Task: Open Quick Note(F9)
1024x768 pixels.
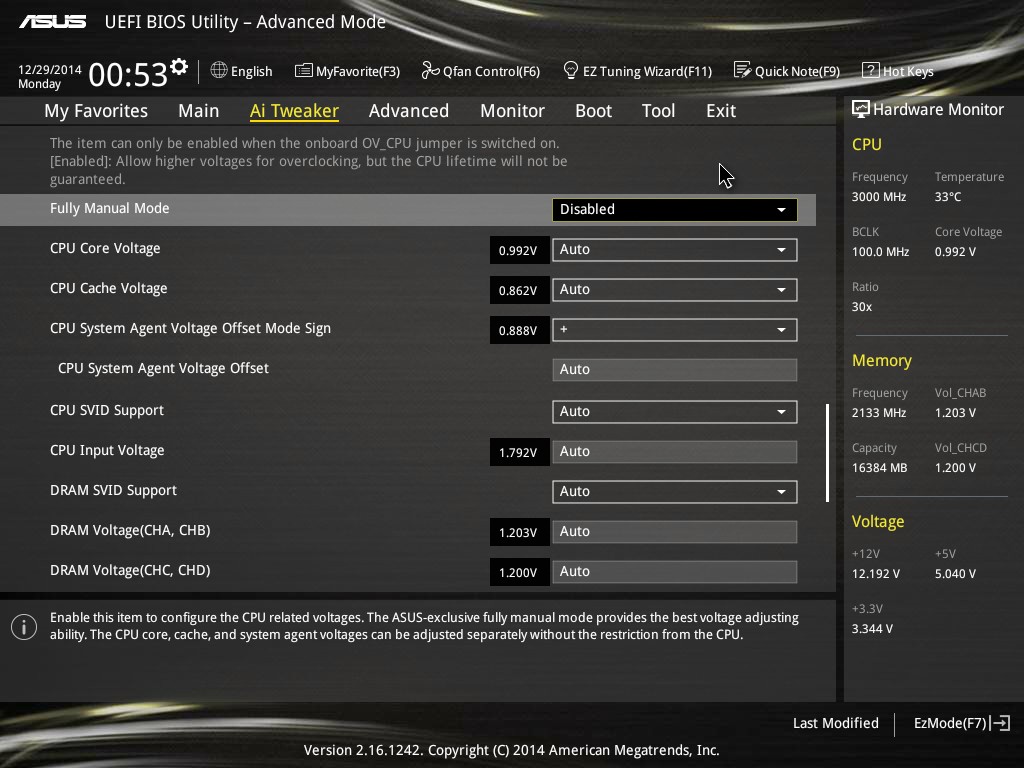Action: [787, 71]
